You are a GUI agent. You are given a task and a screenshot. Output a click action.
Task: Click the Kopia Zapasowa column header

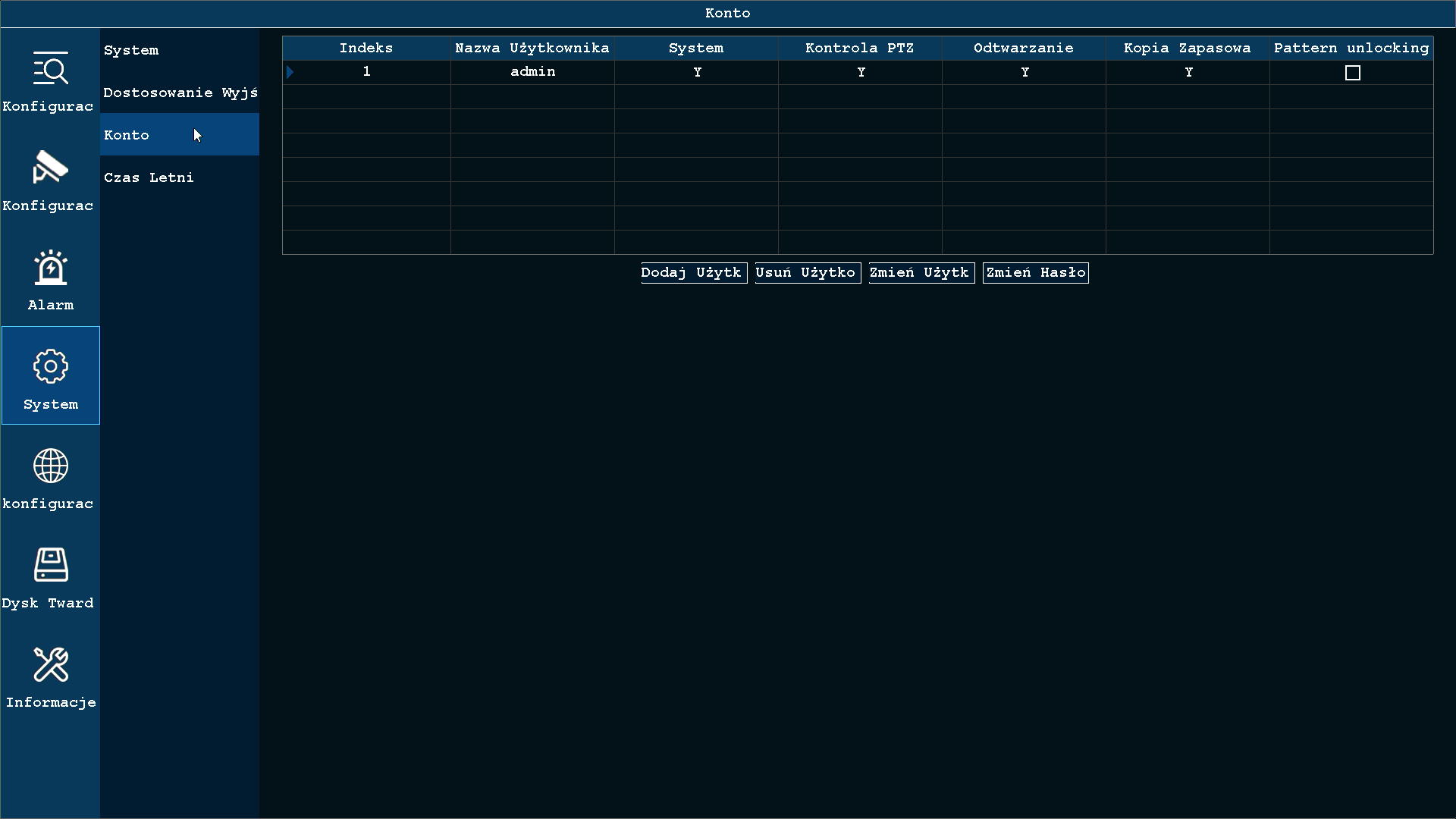click(x=1188, y=48)
